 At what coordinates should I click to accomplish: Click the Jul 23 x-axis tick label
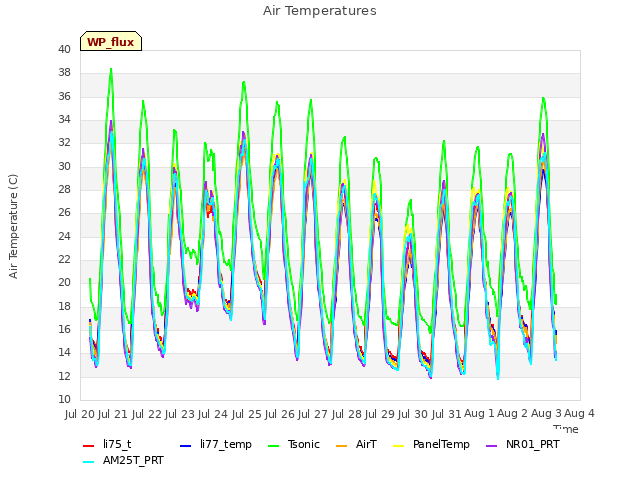point(180,414)
